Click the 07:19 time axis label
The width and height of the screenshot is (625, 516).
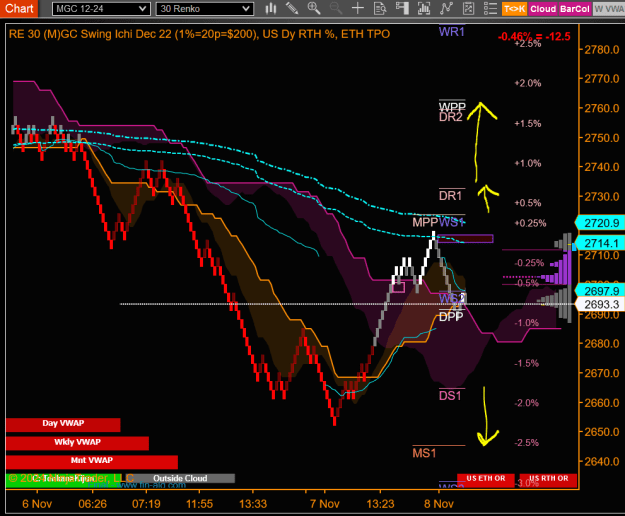[146, 504]
